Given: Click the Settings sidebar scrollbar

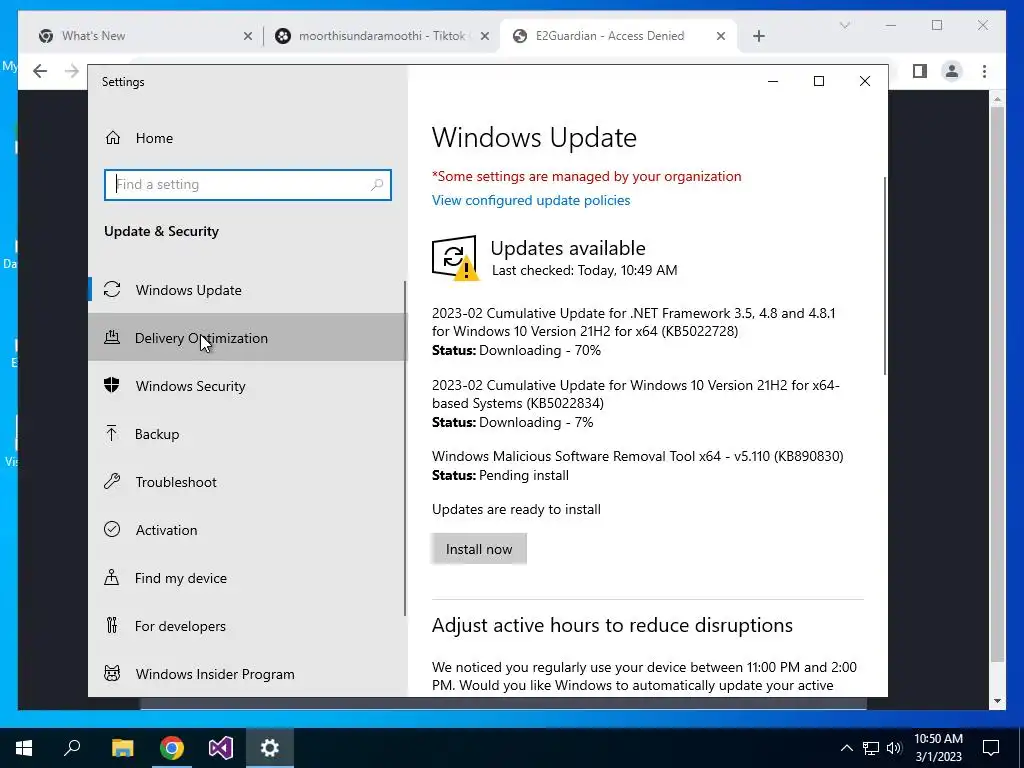Looking at the screenshot, I should coord(405,448).
